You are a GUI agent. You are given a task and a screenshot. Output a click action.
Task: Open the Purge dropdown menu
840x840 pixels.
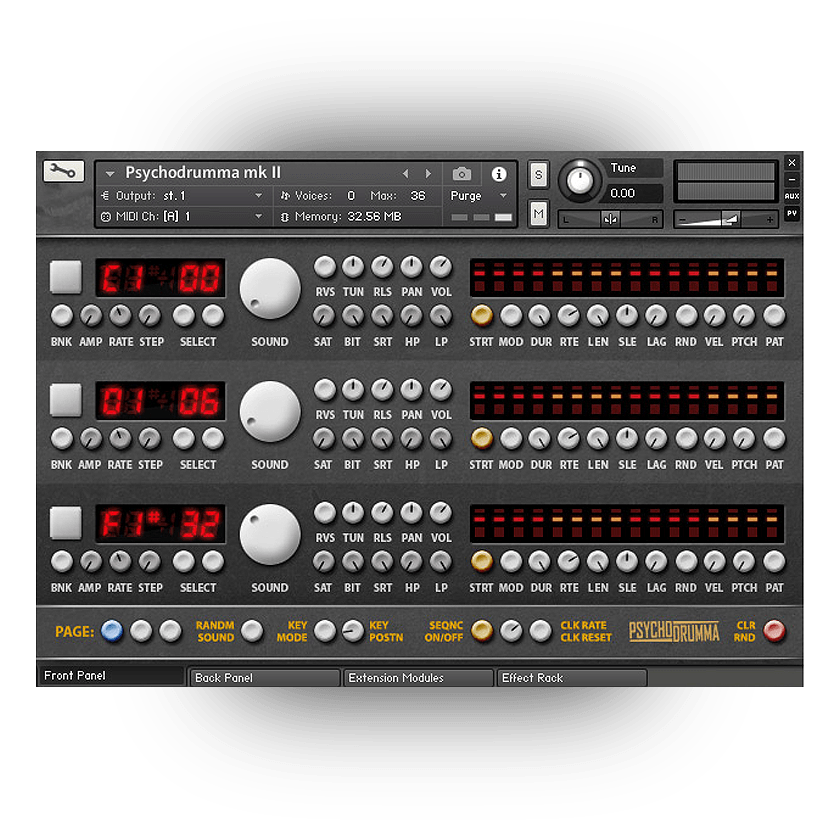point(478,196)
